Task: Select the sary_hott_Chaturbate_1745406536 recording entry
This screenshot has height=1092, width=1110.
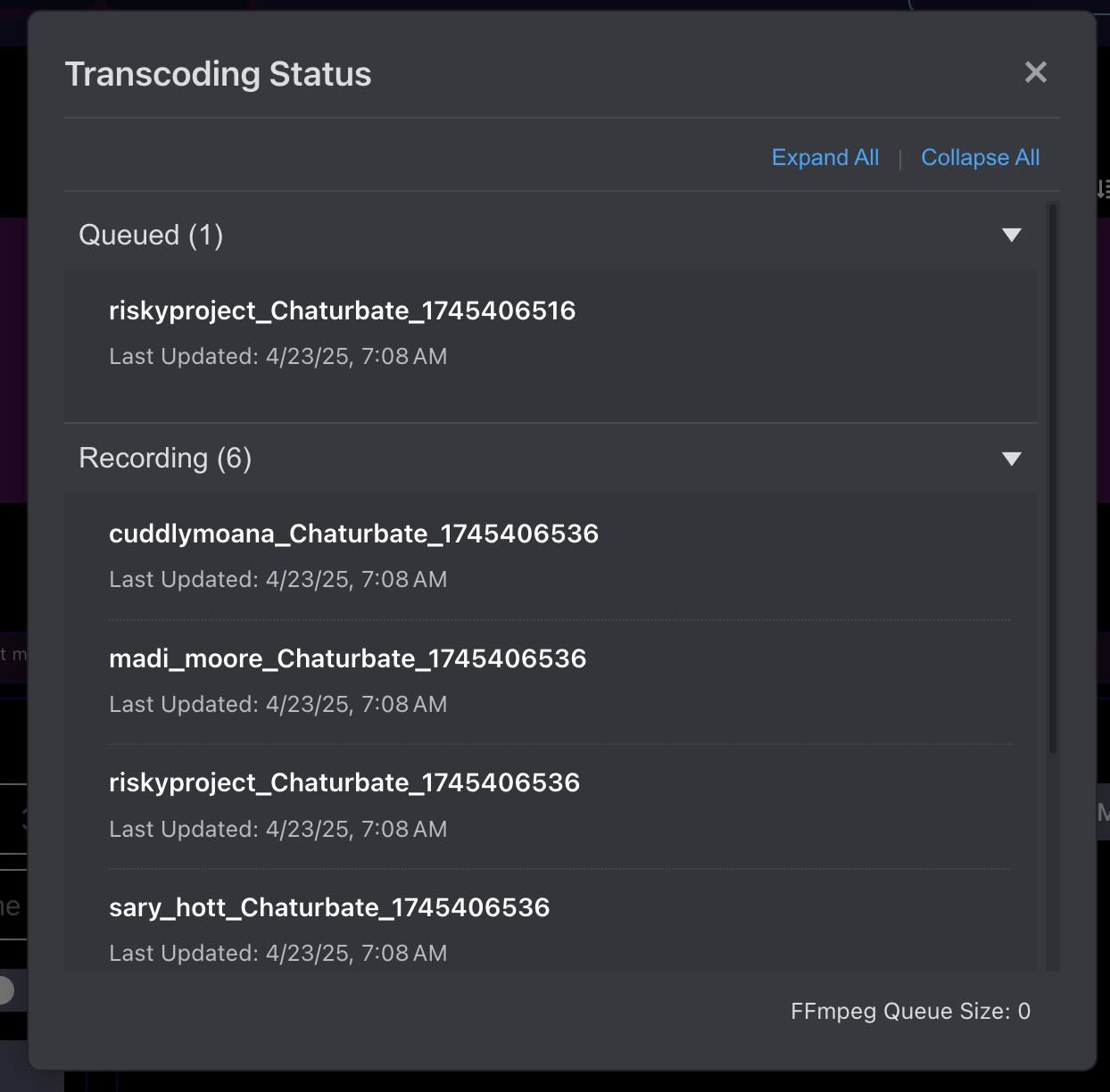Action: 330,907
